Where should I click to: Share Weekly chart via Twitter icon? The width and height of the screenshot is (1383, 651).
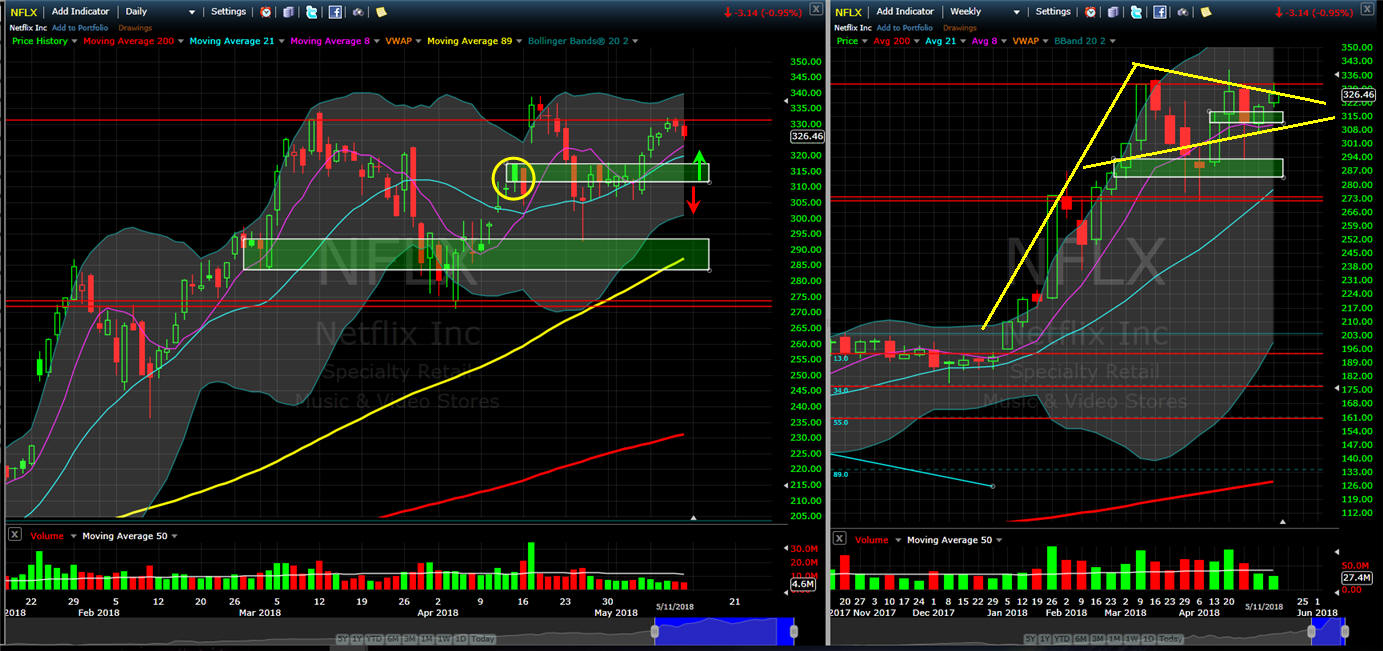(1136, 12)
